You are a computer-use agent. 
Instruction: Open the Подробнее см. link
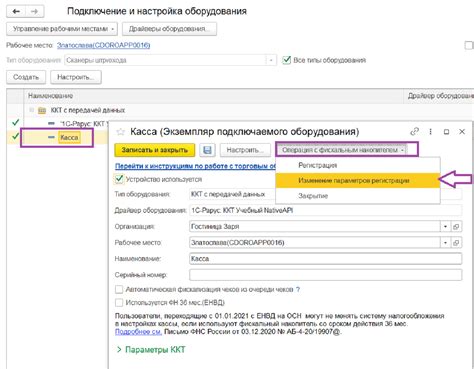(x=138, y=332)
